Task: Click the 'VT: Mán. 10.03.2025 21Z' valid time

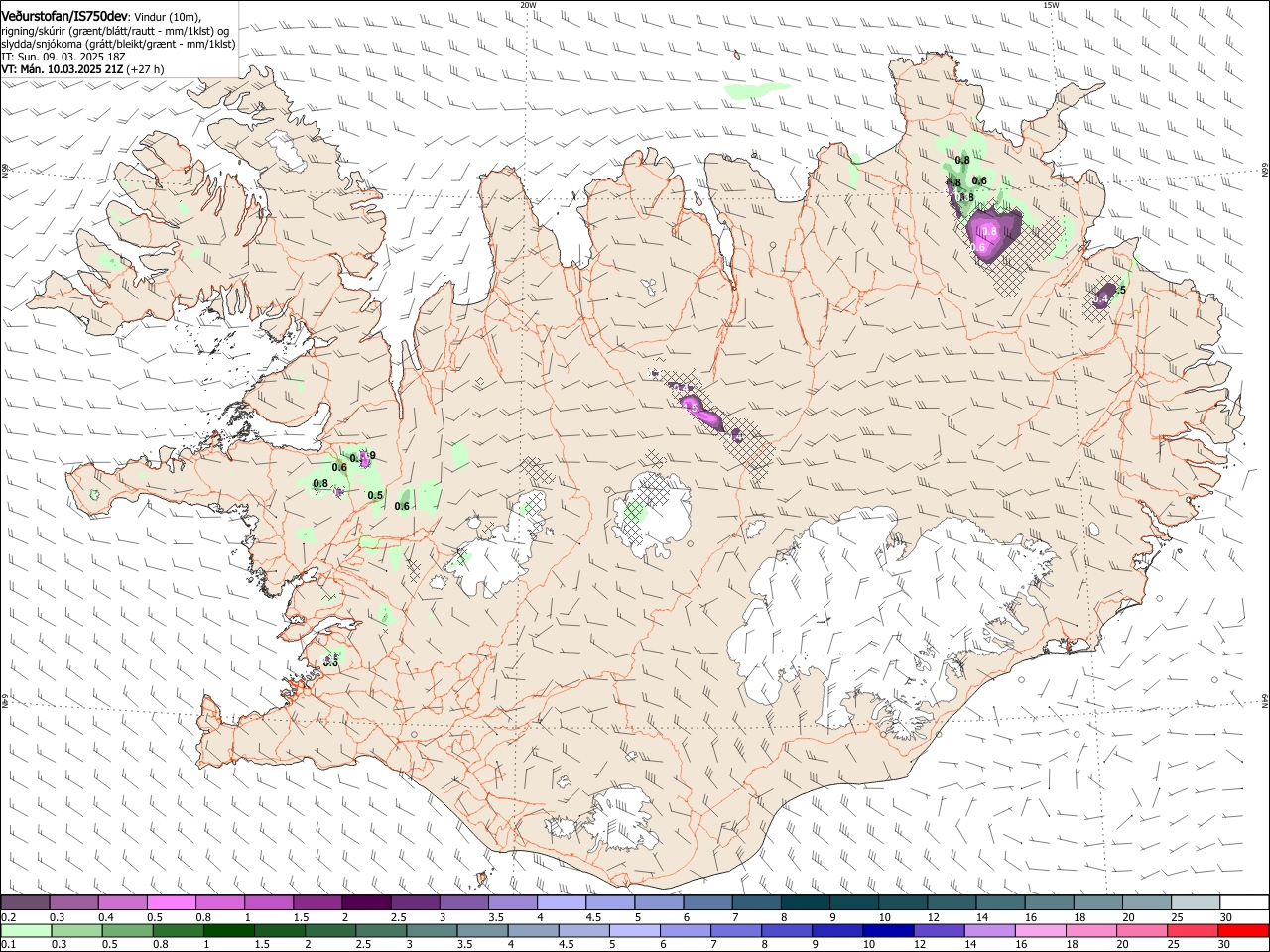Action: 62,70
